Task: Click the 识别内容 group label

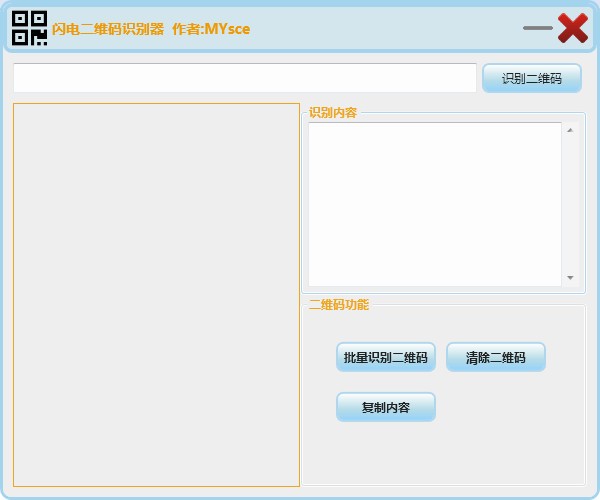Action: pos(333,112)
